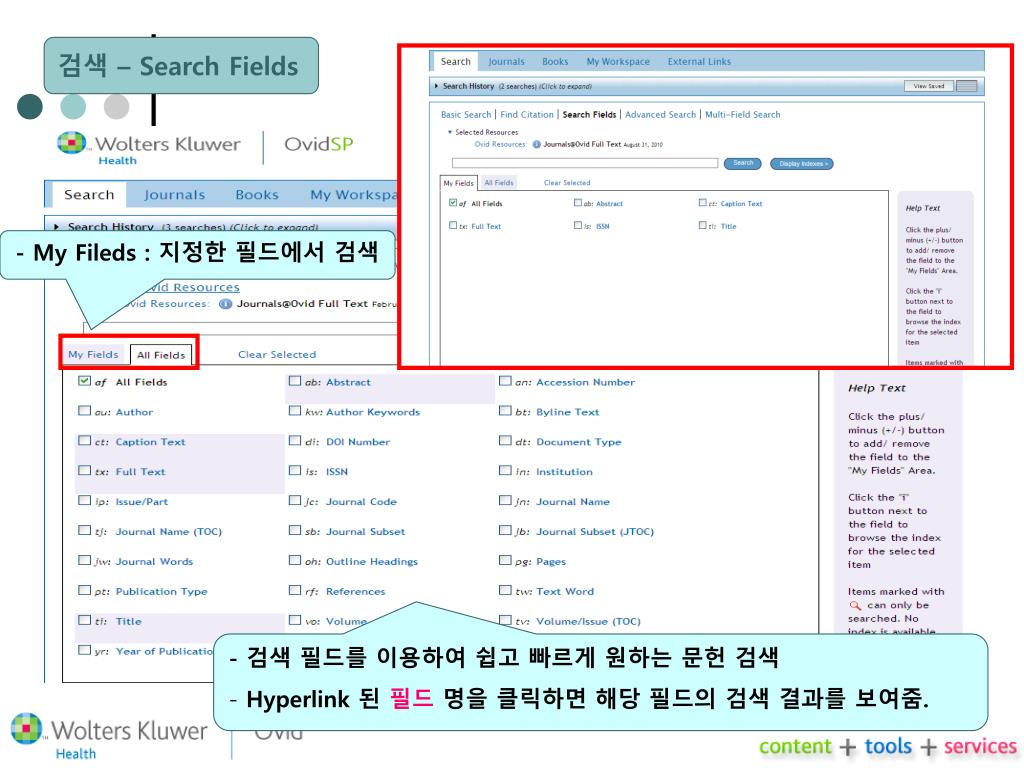Check the di: DOI Number checkbox
The width and height of the screenshot is (1024, 768).
(295, 441)
